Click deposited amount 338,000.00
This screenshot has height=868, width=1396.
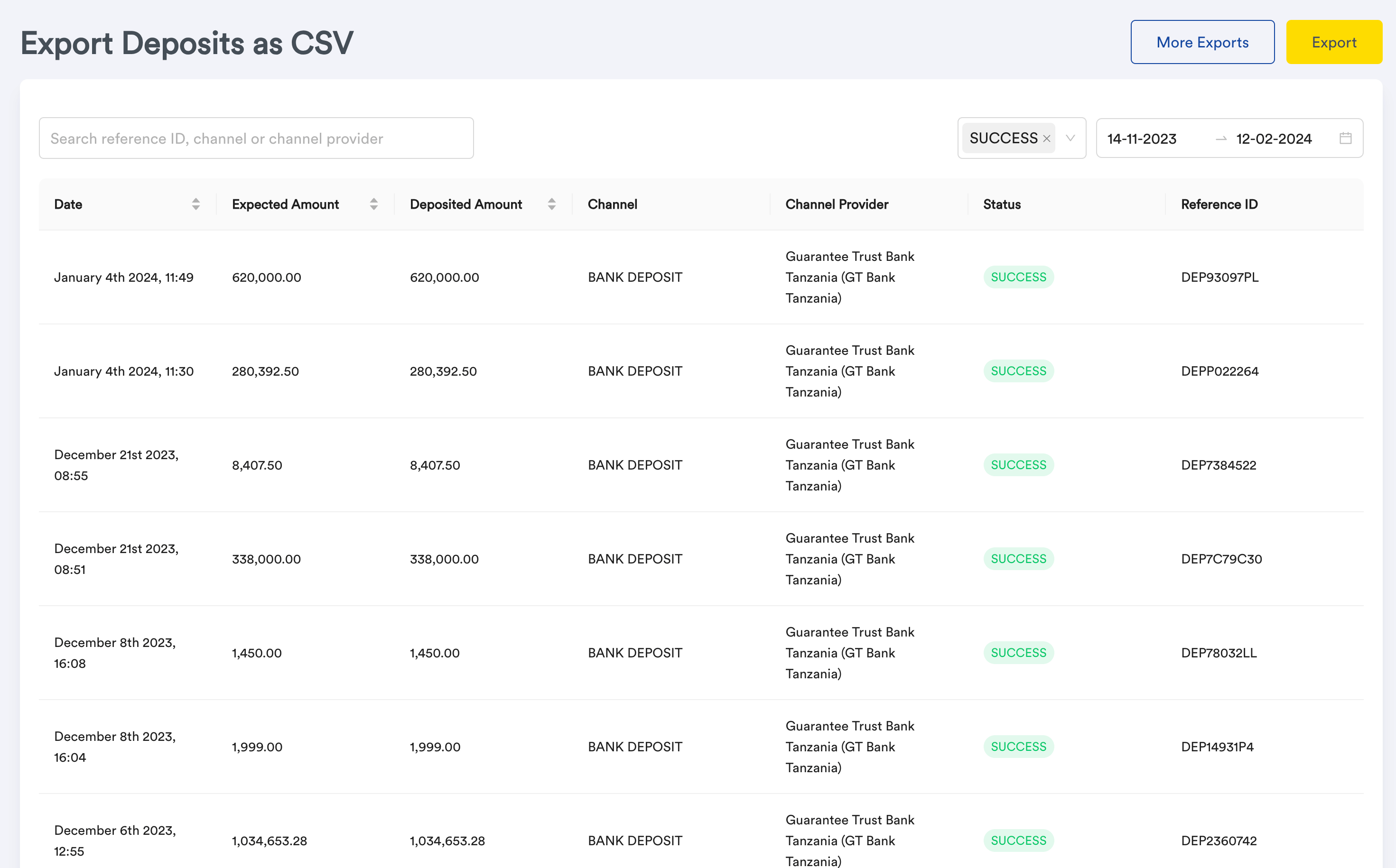(444, 559)
